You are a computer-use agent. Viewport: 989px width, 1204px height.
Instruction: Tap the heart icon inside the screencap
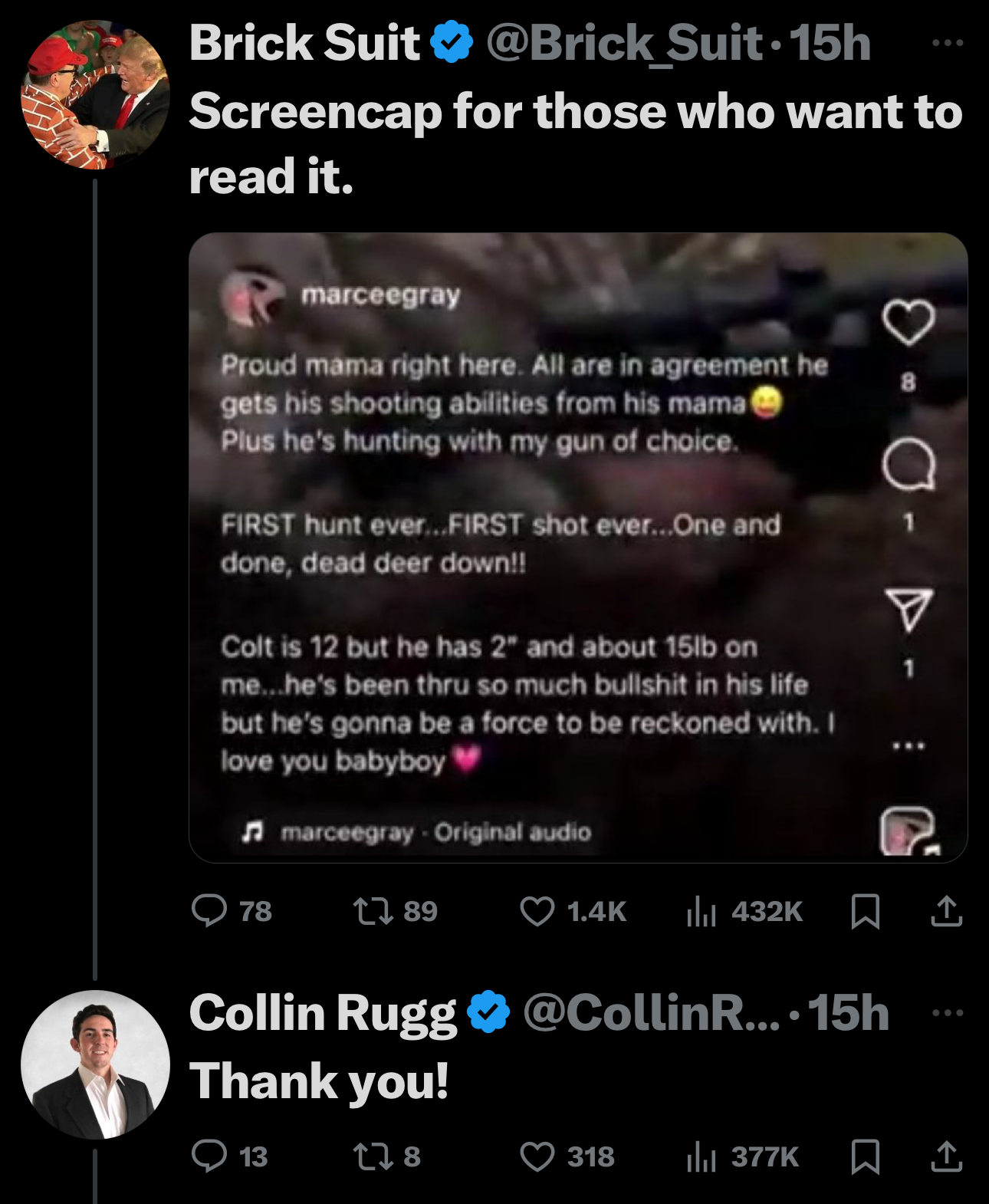click(909, 323)
